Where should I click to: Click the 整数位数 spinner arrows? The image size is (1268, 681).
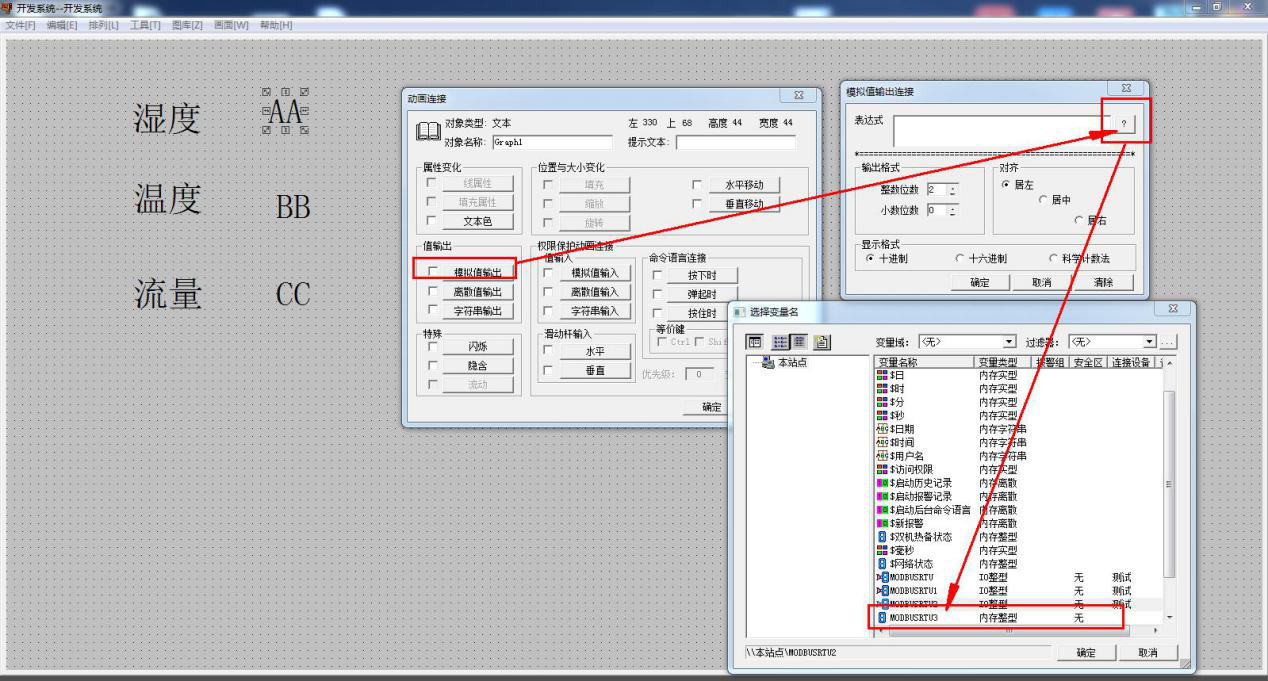pos(953,190)
